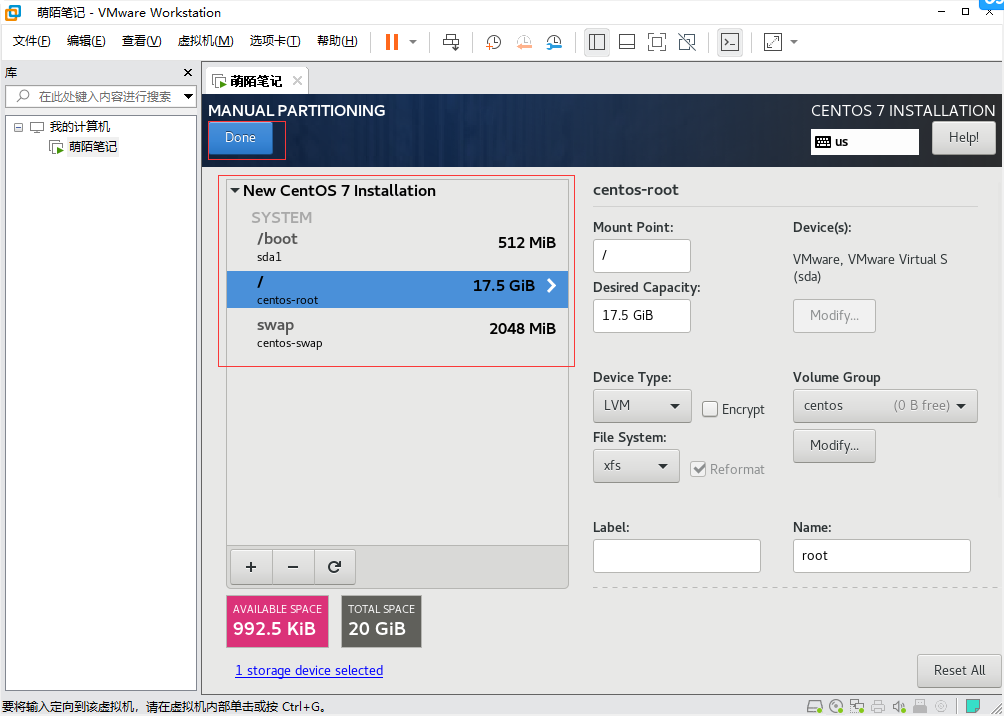The image size is (1004, 716).
Task: Click the Label input field
Action: click(x=677, y=556)
